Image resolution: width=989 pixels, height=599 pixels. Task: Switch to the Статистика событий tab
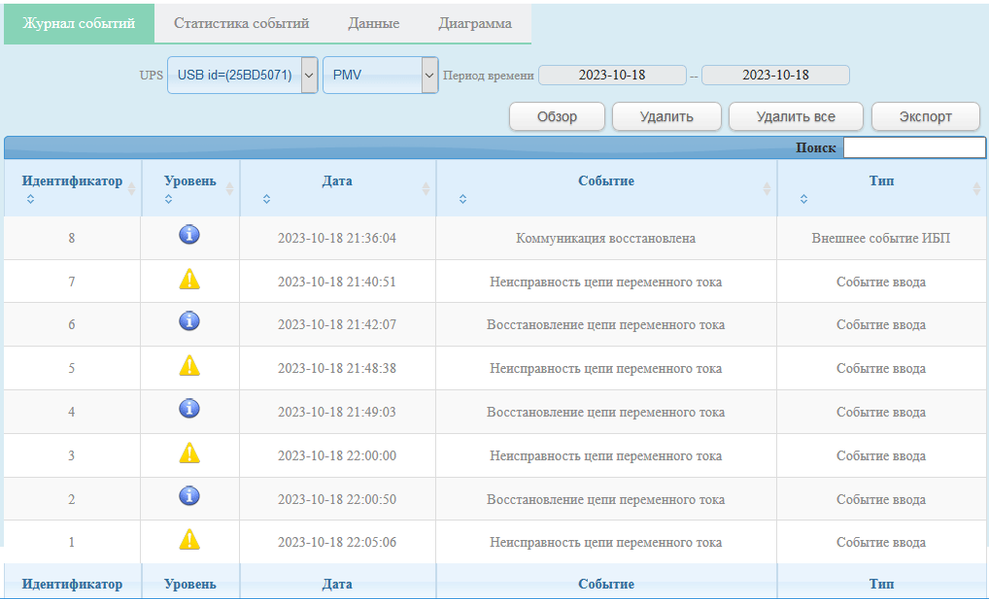coord(242,23)
